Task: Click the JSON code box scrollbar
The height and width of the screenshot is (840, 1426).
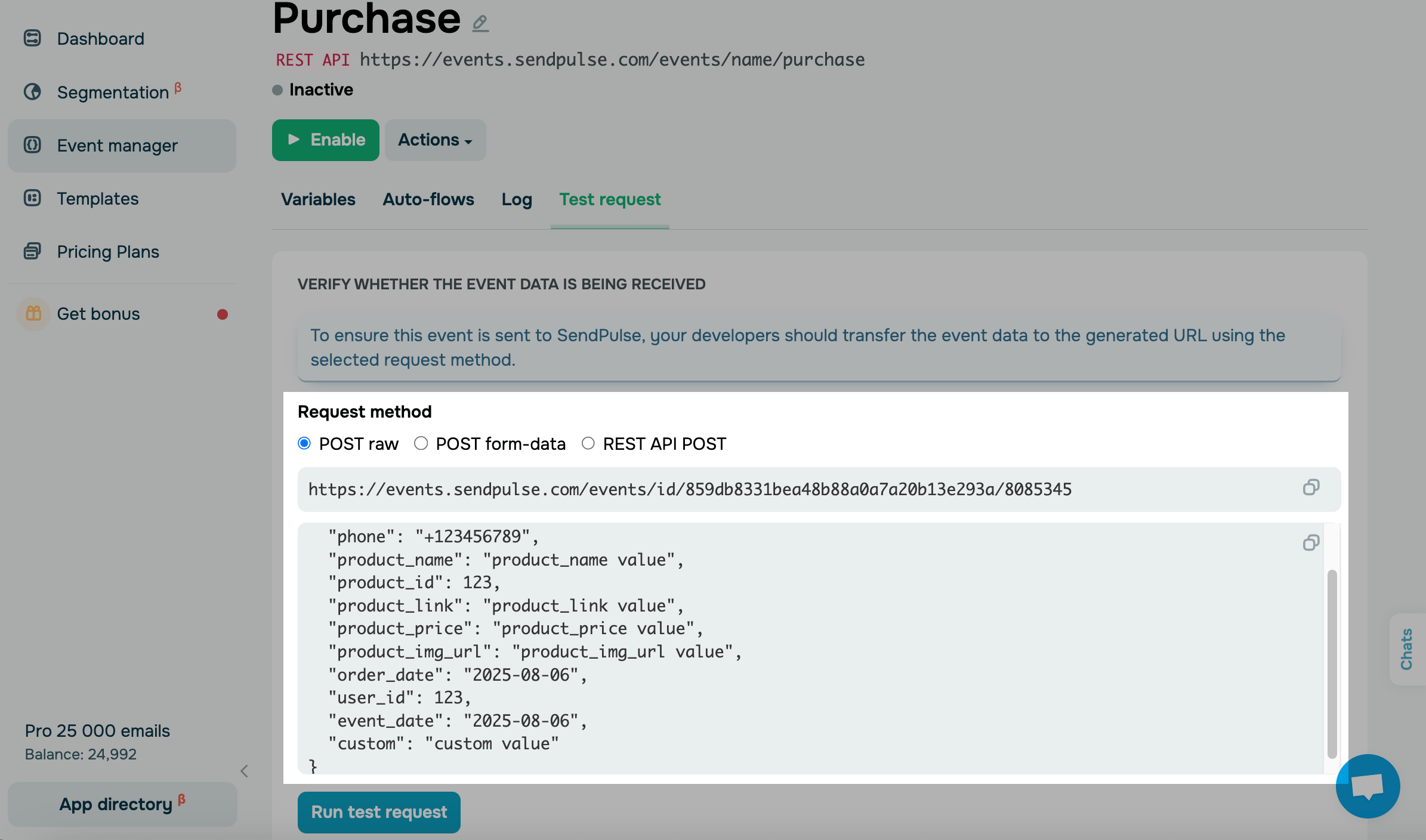Action: point(1332,662)
